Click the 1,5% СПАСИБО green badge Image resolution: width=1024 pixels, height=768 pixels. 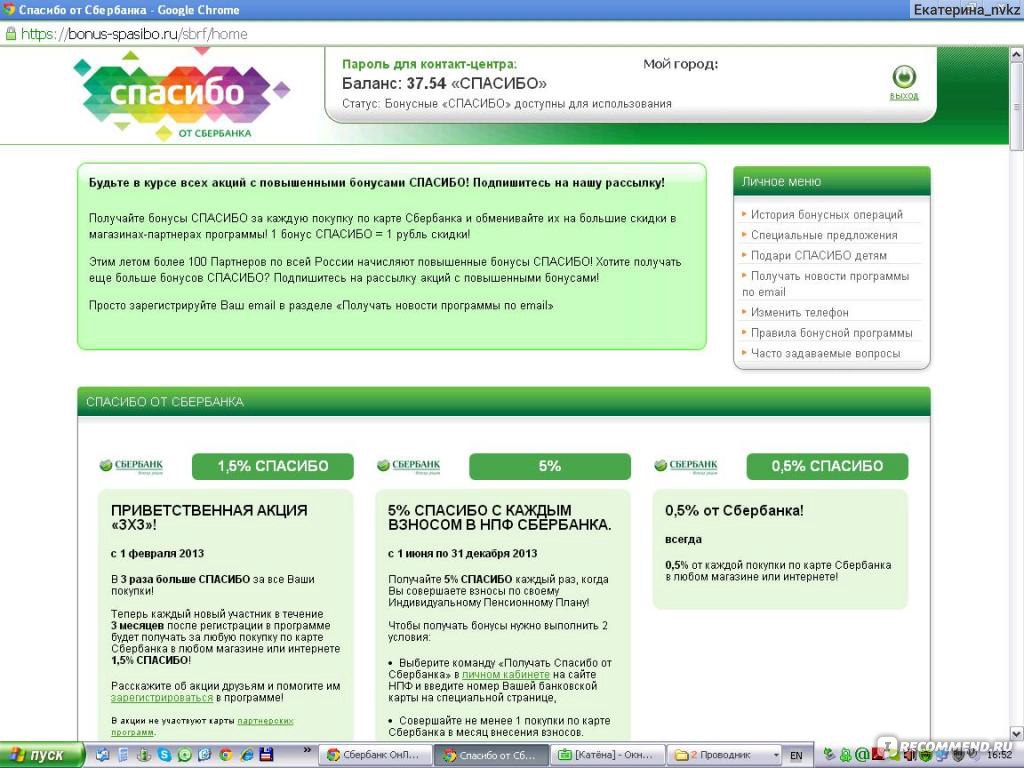point(273,466)
